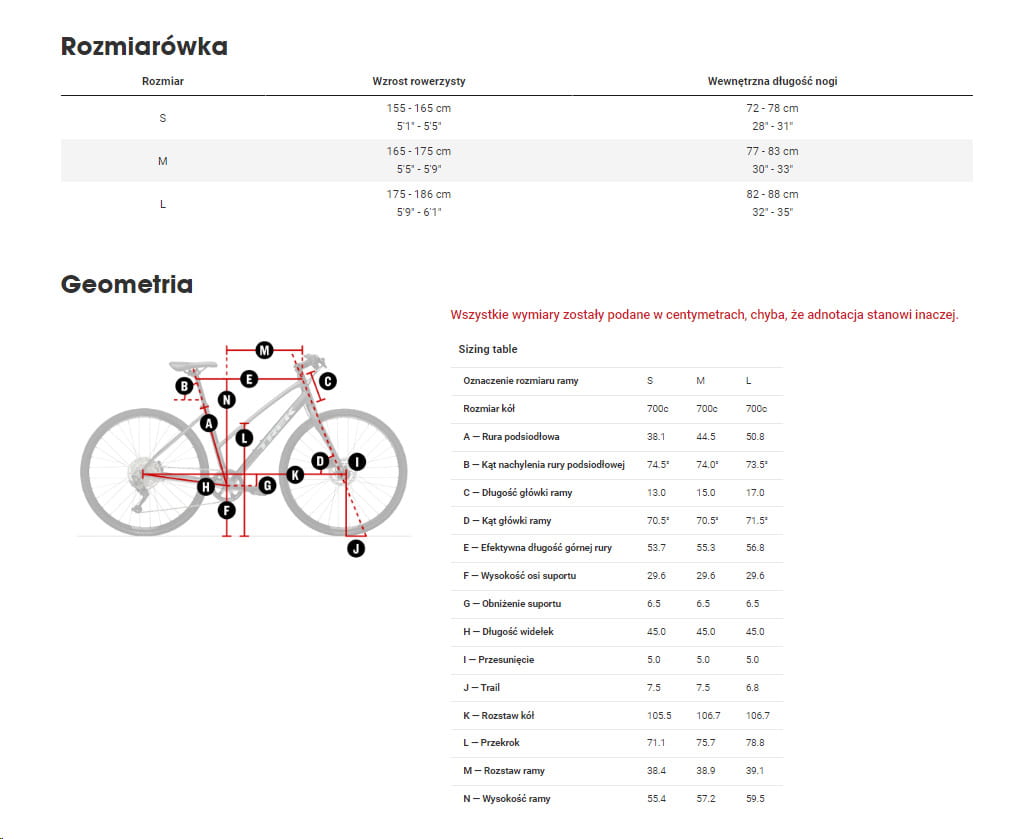Click the Wzrost rowerzysty column header
Screen dimensions: 1029x839
coord(419,81)
